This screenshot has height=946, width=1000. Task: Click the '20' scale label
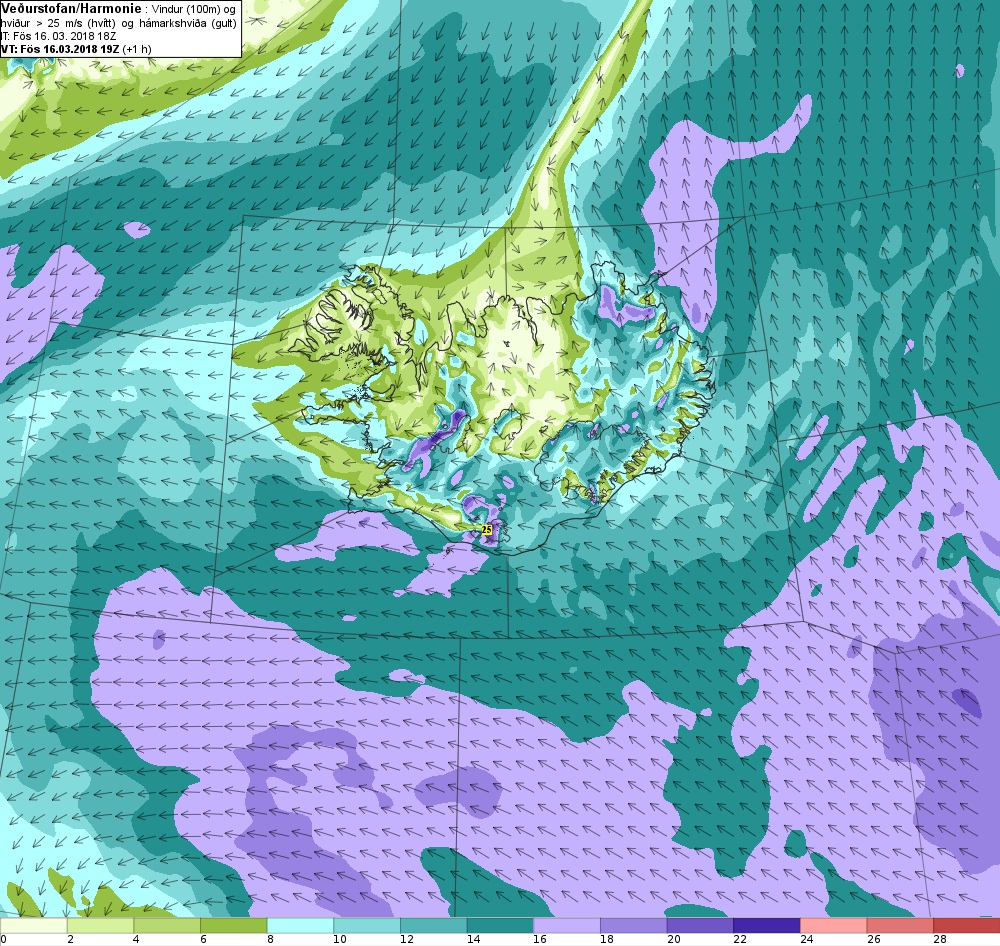(x=673, y=939)
